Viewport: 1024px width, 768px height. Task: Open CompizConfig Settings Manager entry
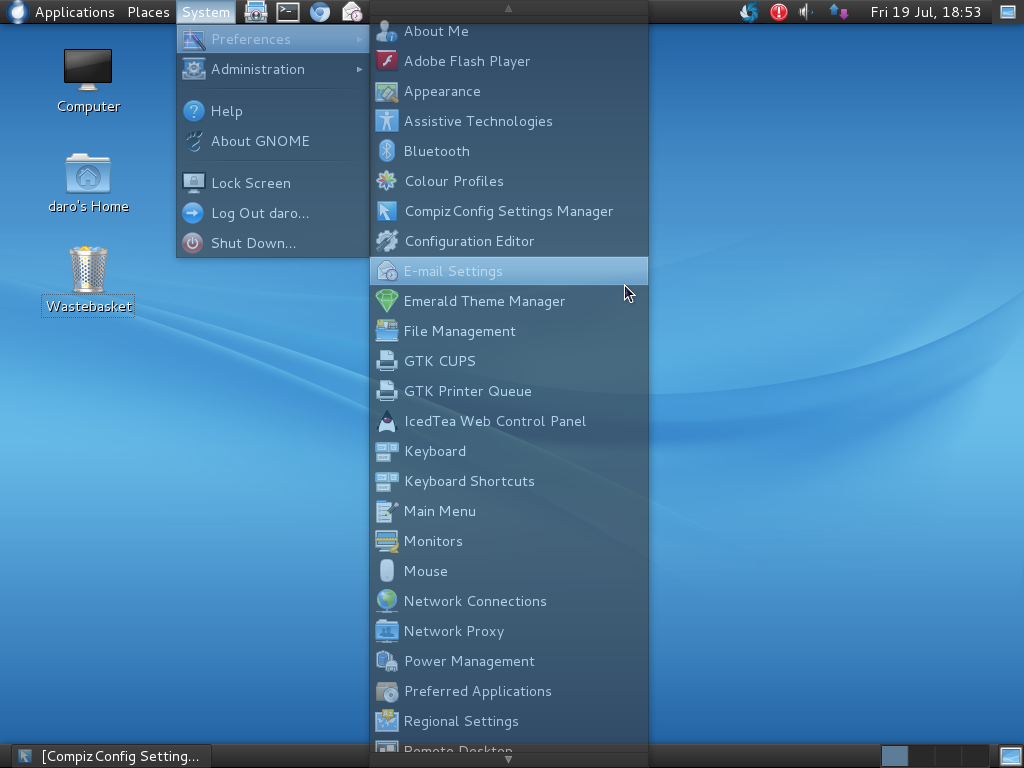[508, 211]
